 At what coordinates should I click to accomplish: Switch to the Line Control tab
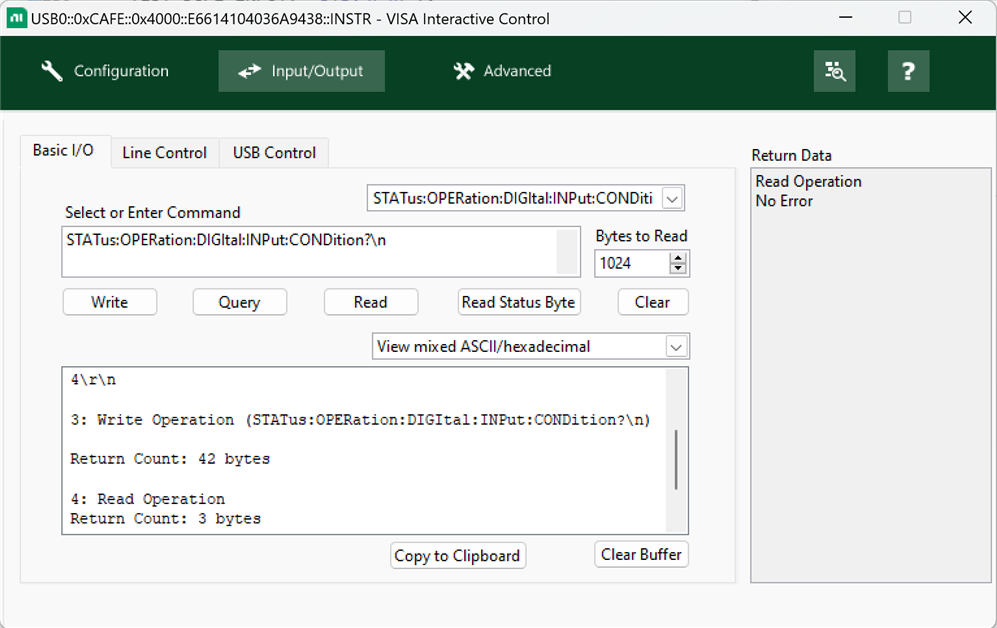point(164,153)
